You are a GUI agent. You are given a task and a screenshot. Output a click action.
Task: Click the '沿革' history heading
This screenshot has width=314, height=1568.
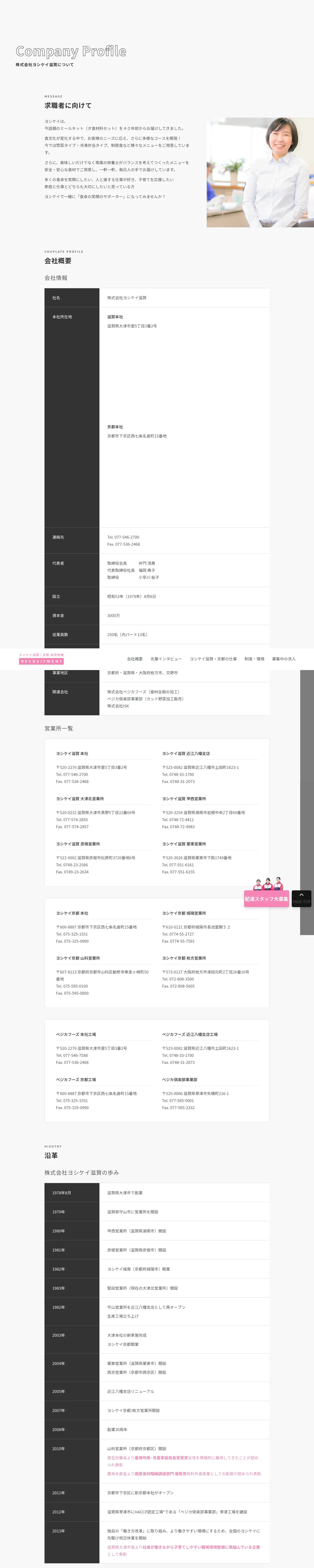tap(51, 1155)
